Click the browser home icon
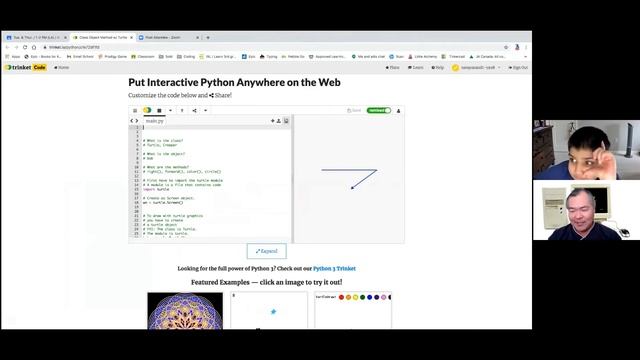Image resolution: width=640 pixels, height=360 pixels. (x=34, y=47)
